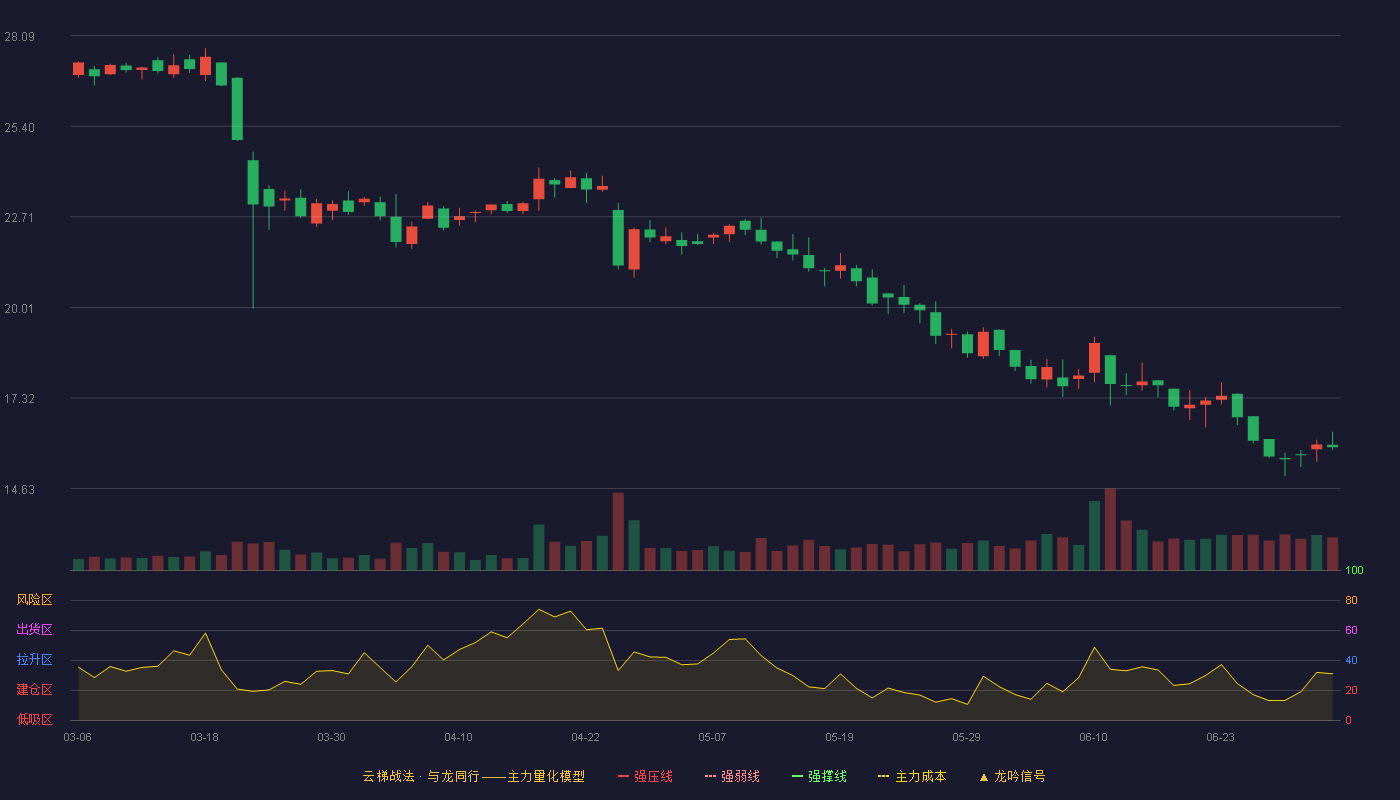Image resolution: width=1400 pixels, height=800 pixels.
Task: Click the 05-29 date label
Action: coord(966,737)
